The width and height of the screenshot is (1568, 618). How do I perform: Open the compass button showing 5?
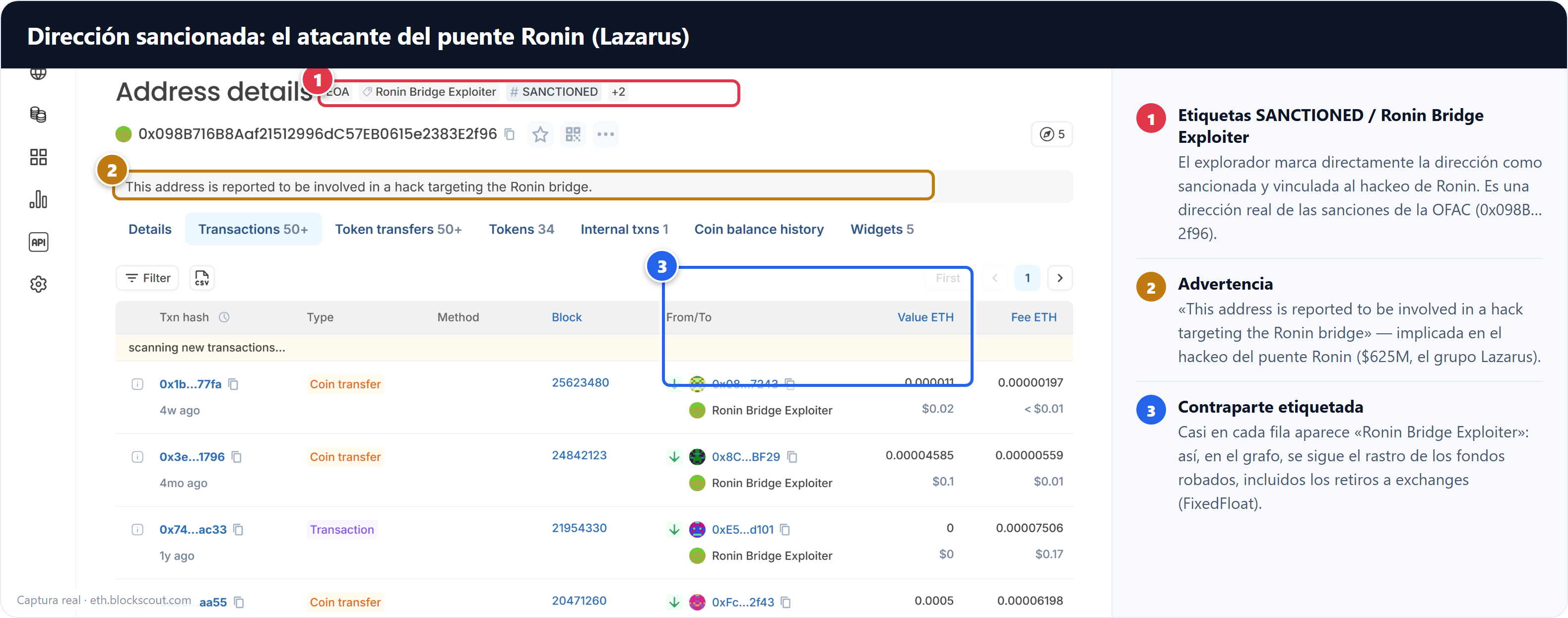point(1052,134)
